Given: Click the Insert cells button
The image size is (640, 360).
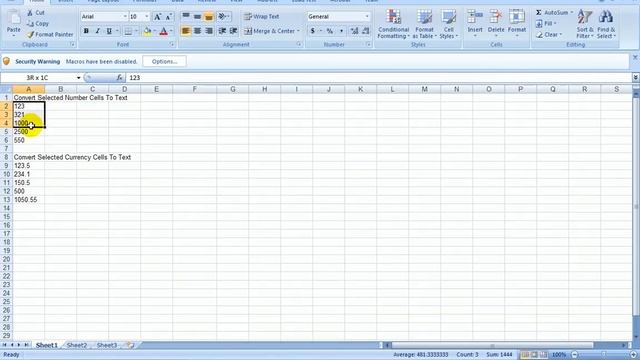Looking at the screenshot, I should point(475,24).
